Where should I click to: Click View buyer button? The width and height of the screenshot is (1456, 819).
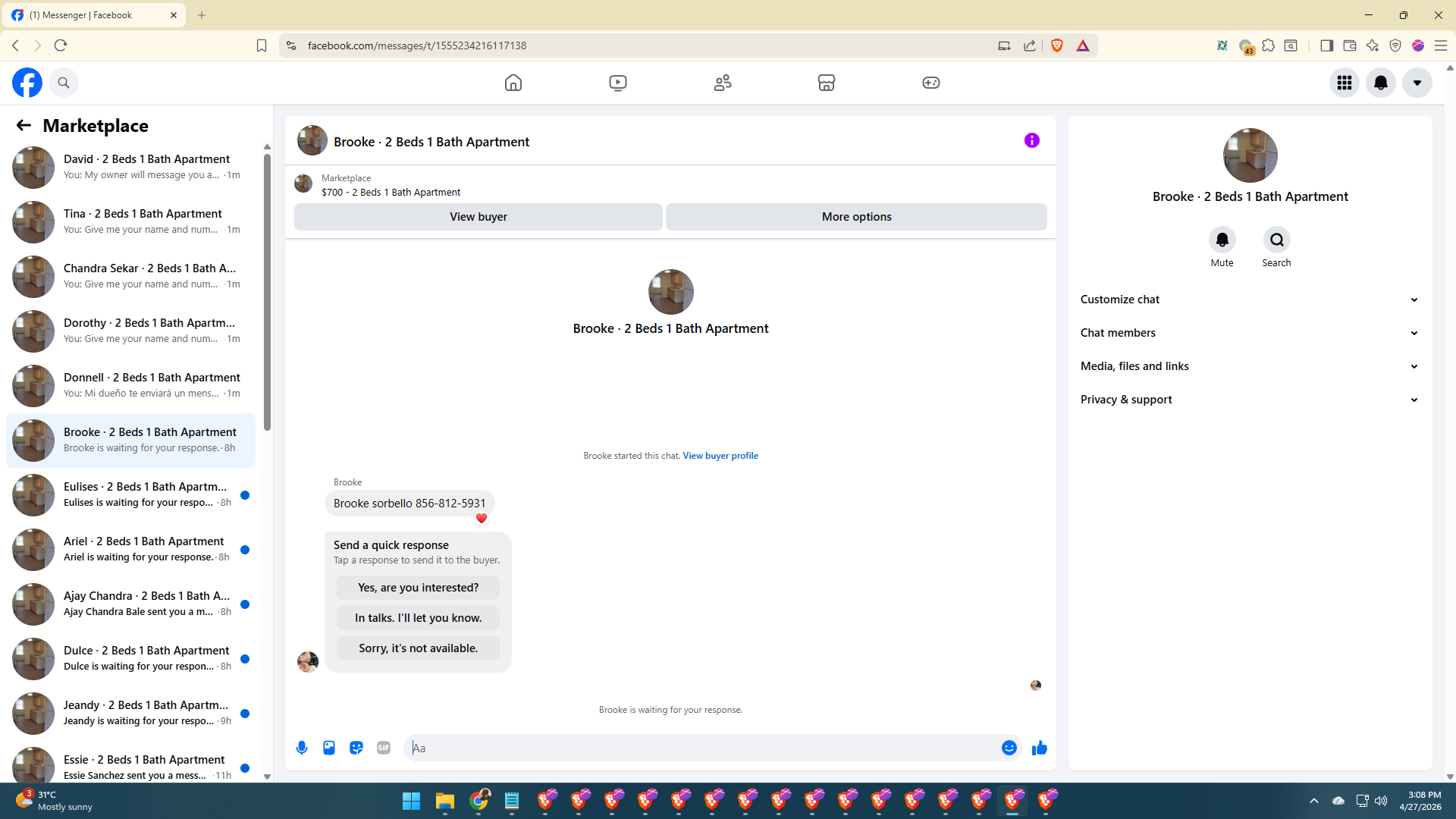tap(479, 217)
